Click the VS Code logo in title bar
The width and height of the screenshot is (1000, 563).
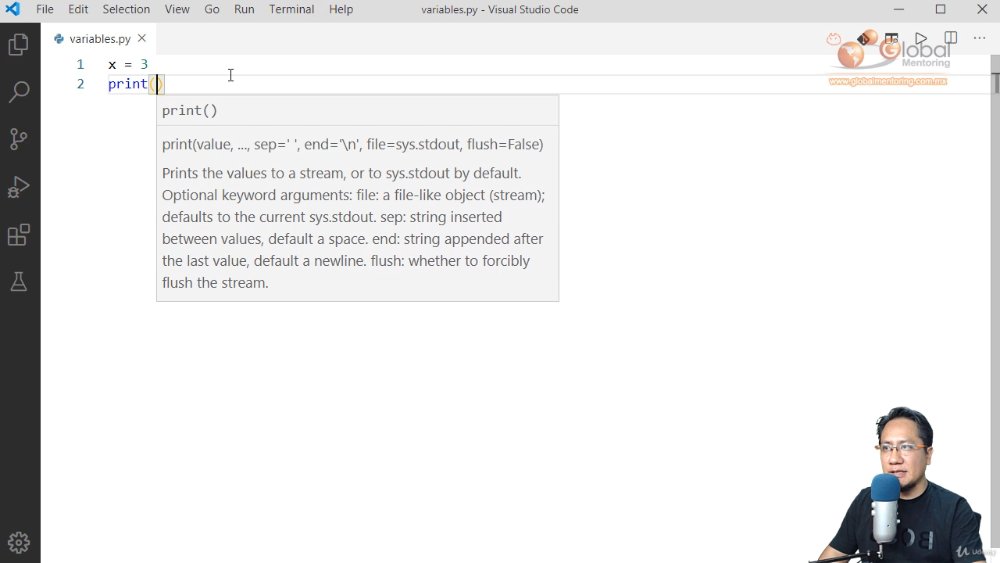pos(12,9)
